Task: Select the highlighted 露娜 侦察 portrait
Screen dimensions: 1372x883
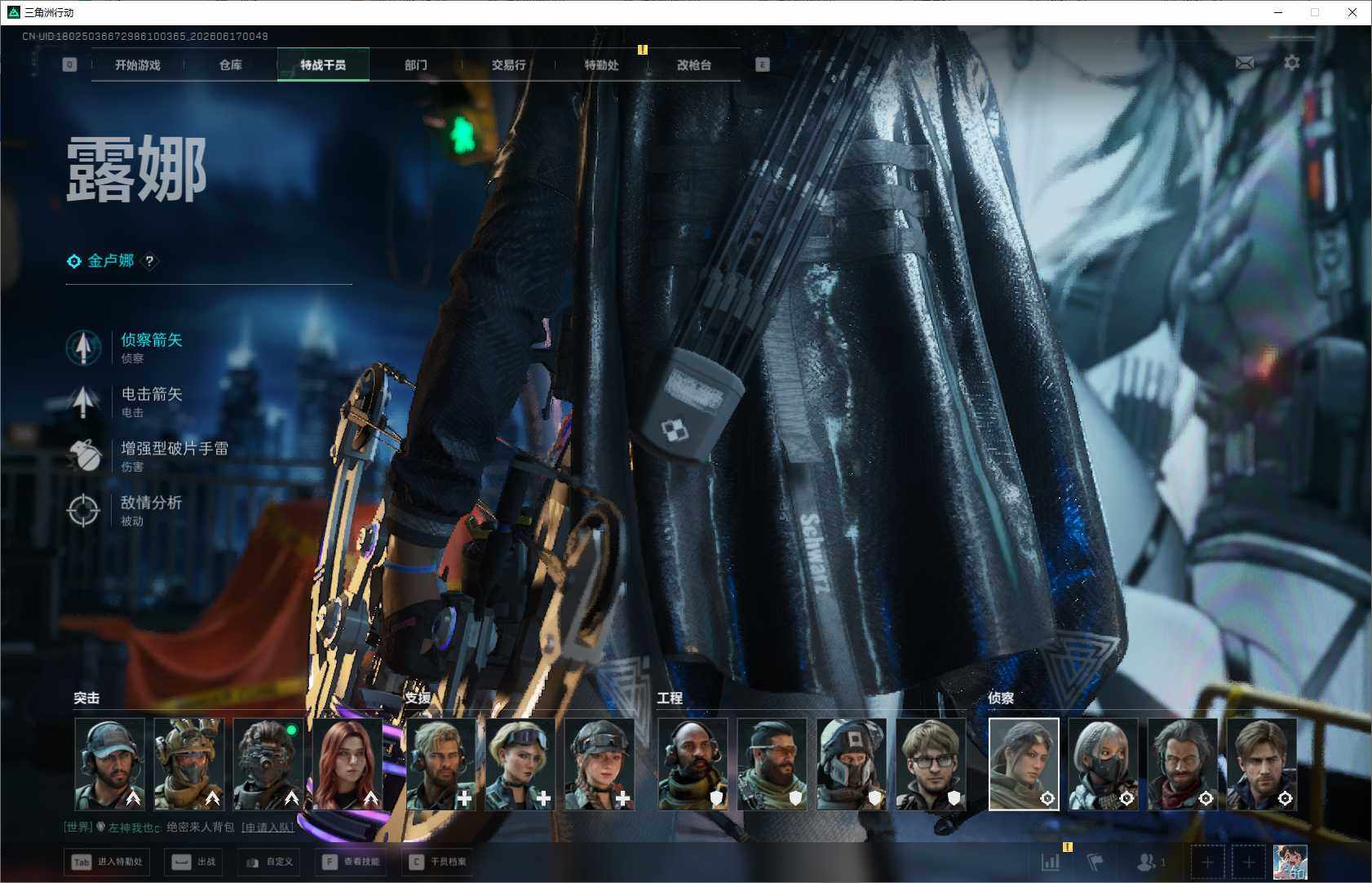Action: pyautogui.click(x=1024, y=764)
